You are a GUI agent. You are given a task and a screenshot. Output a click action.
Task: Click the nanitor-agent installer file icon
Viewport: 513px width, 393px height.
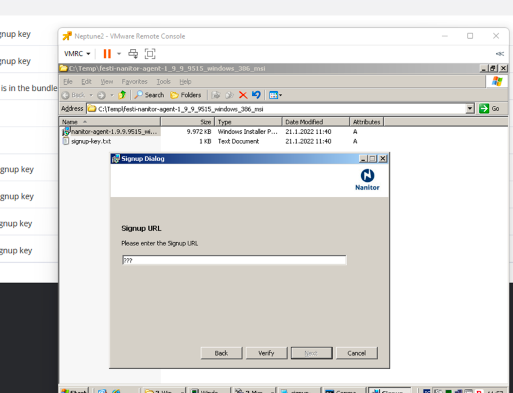(66, 131)
